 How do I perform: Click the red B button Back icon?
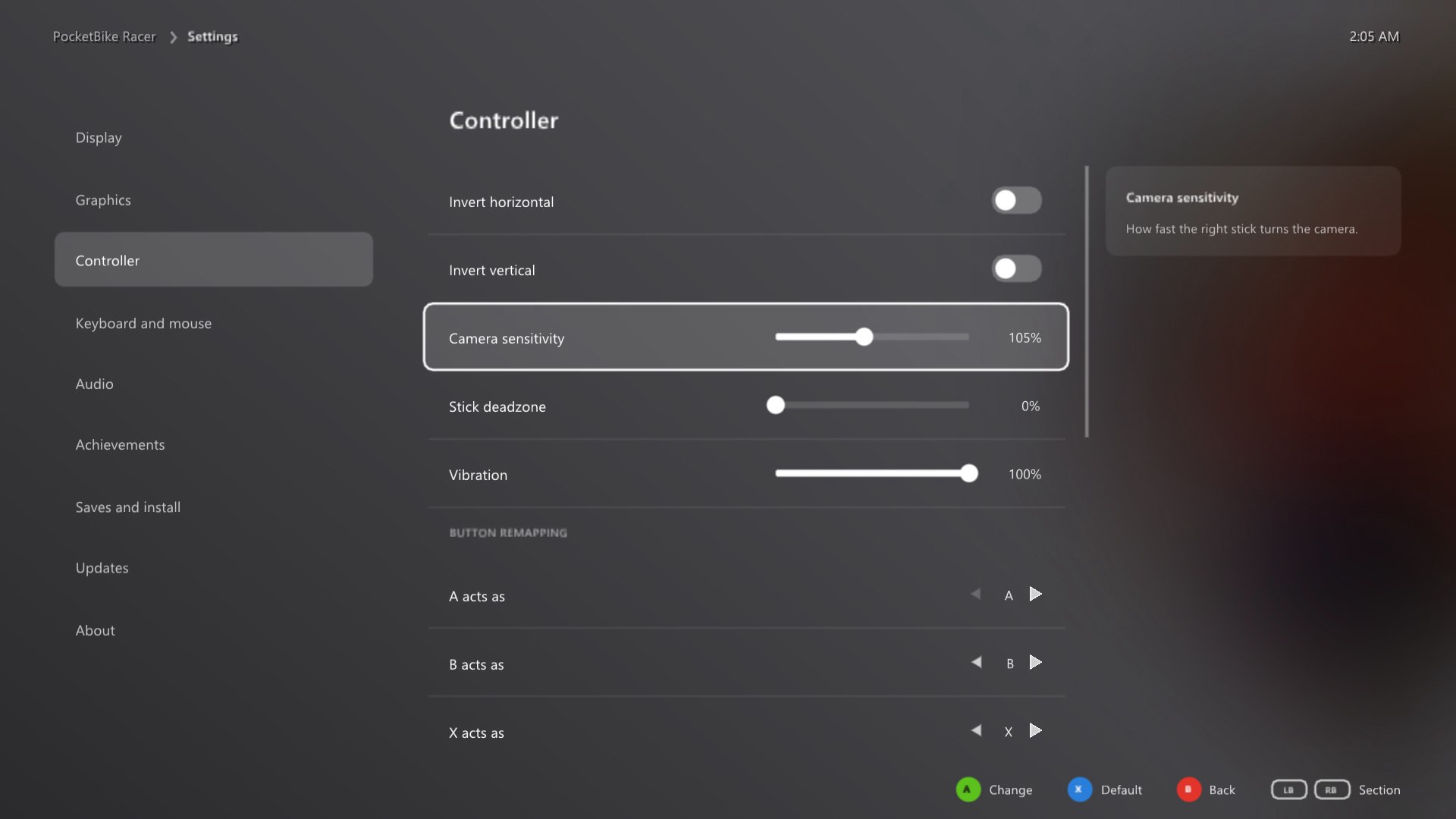coord(1188,789)
